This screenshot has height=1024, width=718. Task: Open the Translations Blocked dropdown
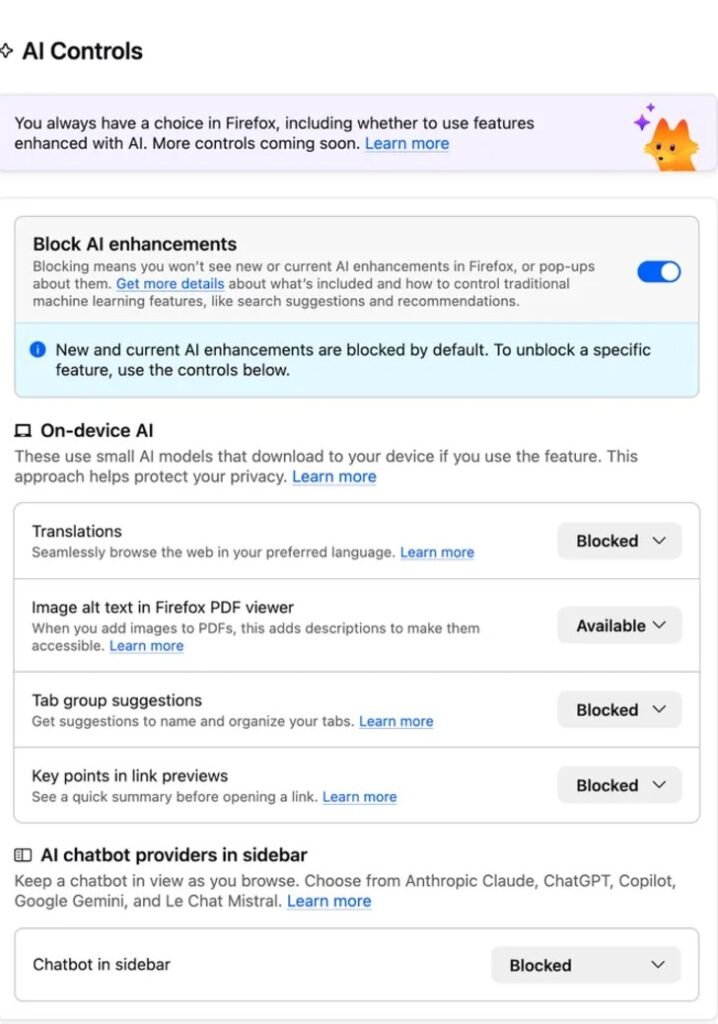tap(619, 541)
